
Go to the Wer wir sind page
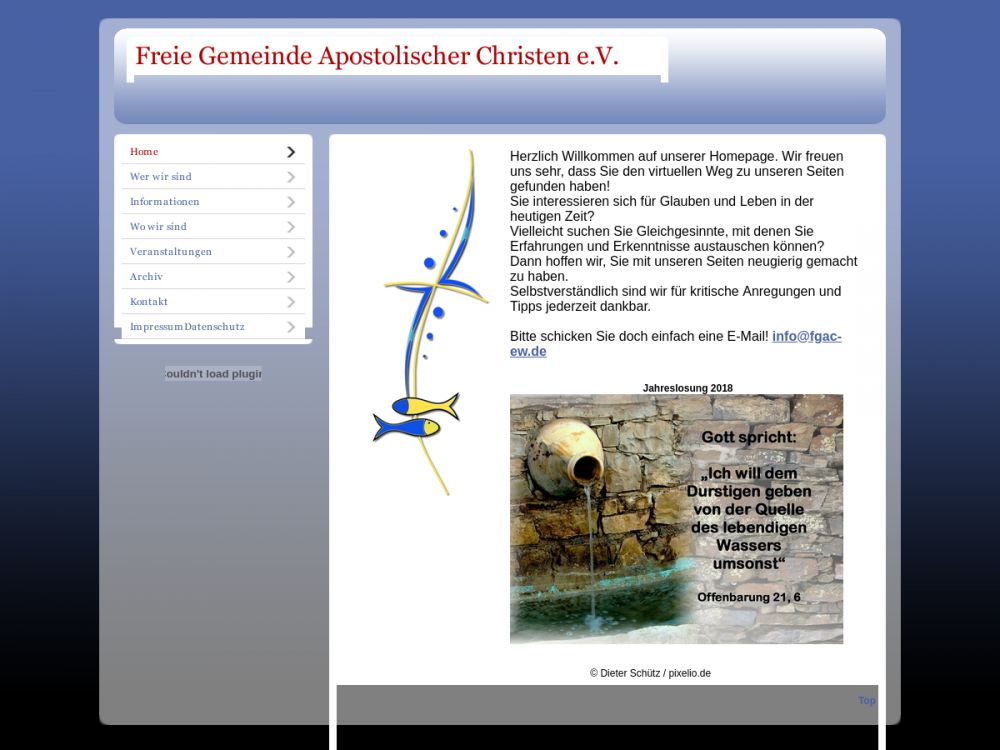160,177
